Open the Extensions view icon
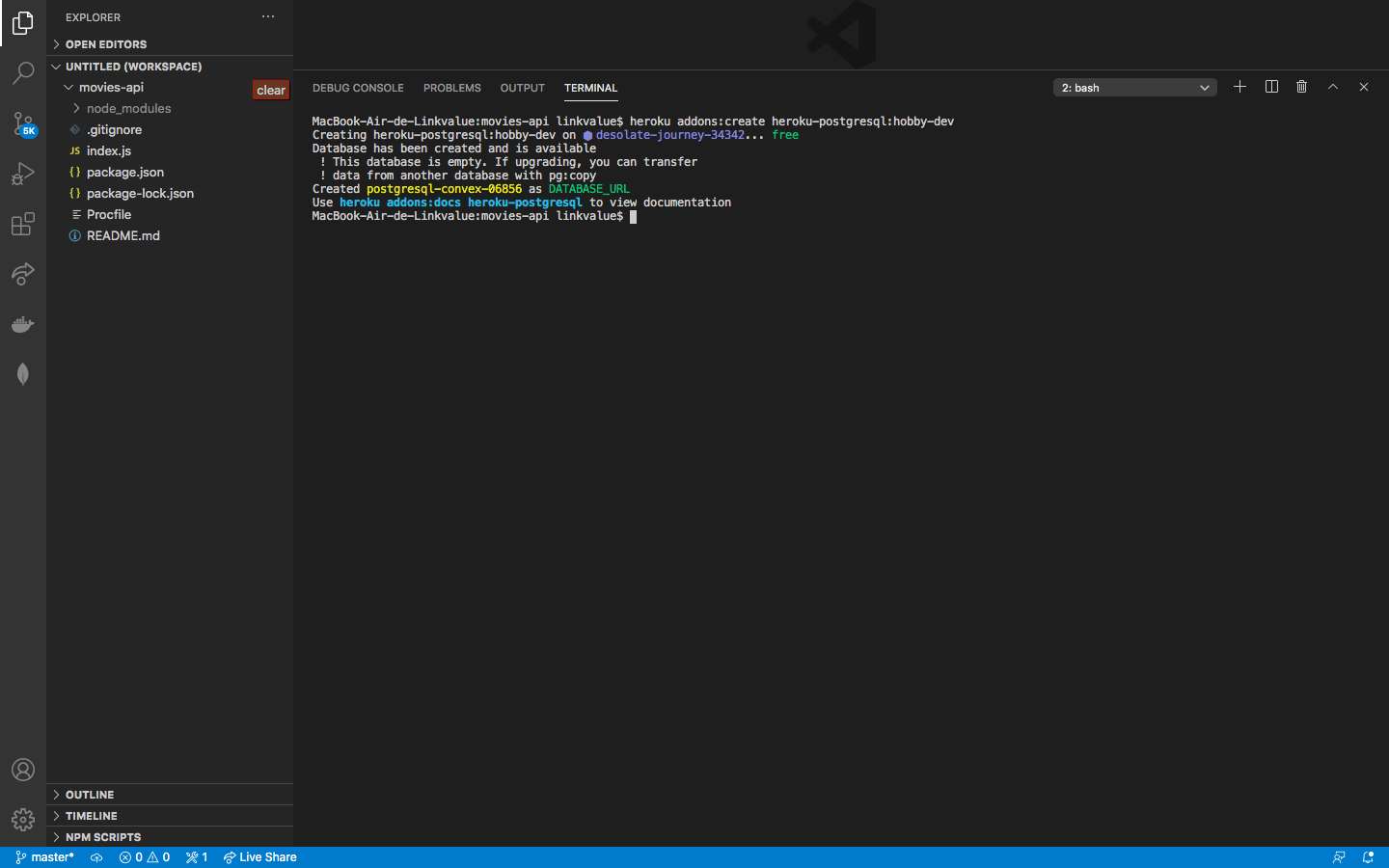This screenshot has width=1389, height=868. [x=23, y=224]
